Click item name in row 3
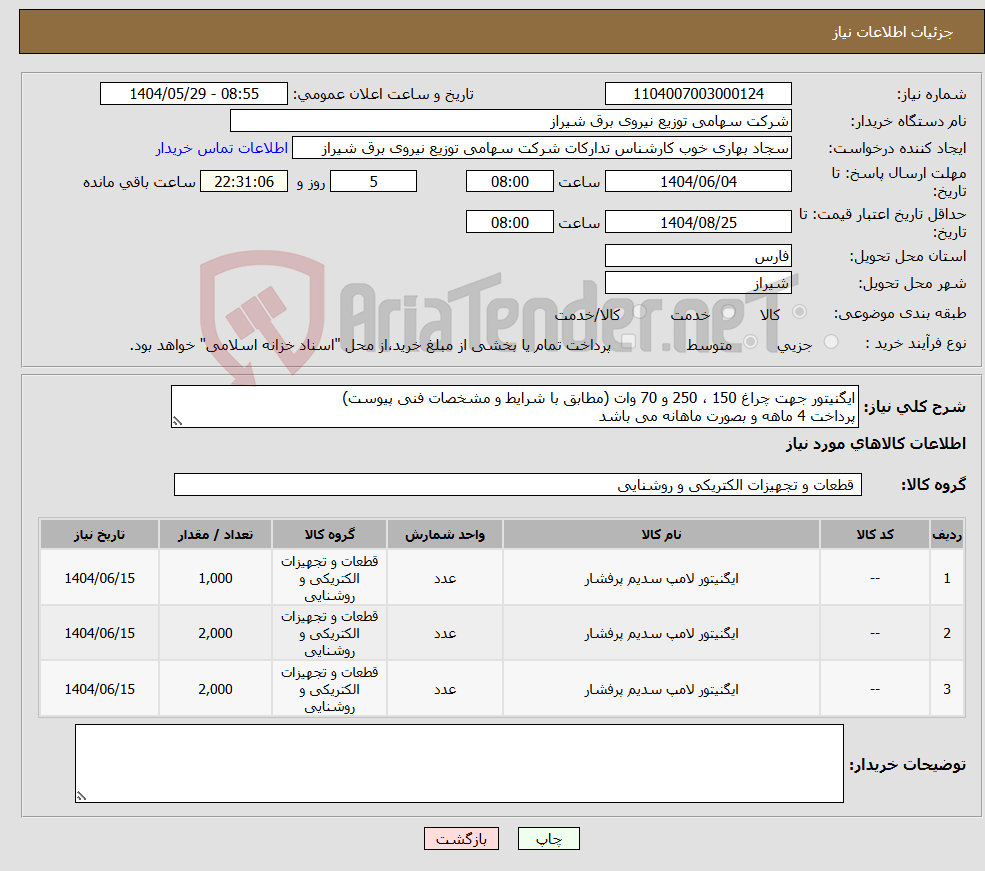Screen dimensions: 985x871 [661, 689]
